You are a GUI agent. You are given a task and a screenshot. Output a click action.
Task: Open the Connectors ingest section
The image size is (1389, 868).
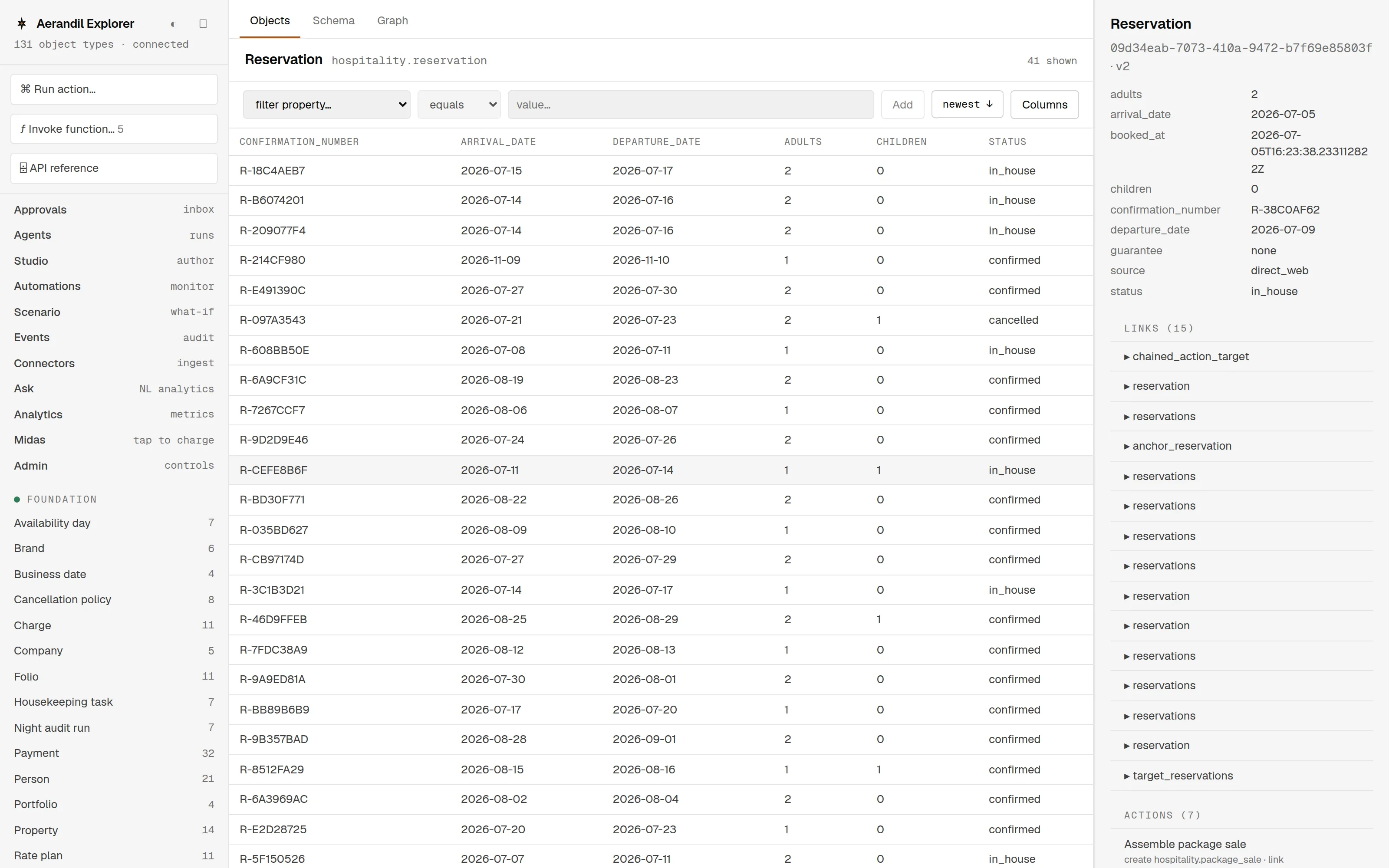(114, 363)
